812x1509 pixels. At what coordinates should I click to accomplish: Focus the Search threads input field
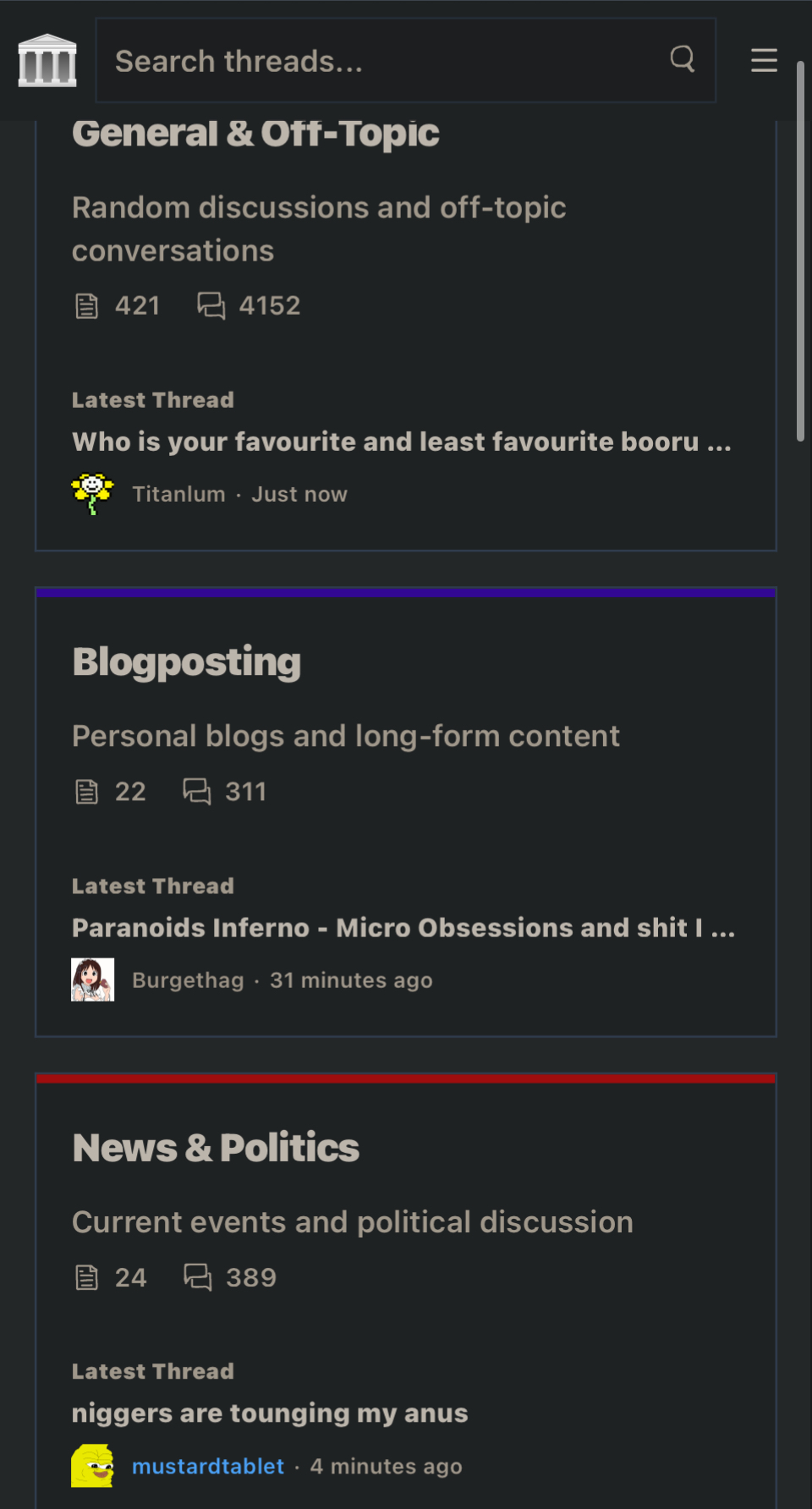coord(406,60)
